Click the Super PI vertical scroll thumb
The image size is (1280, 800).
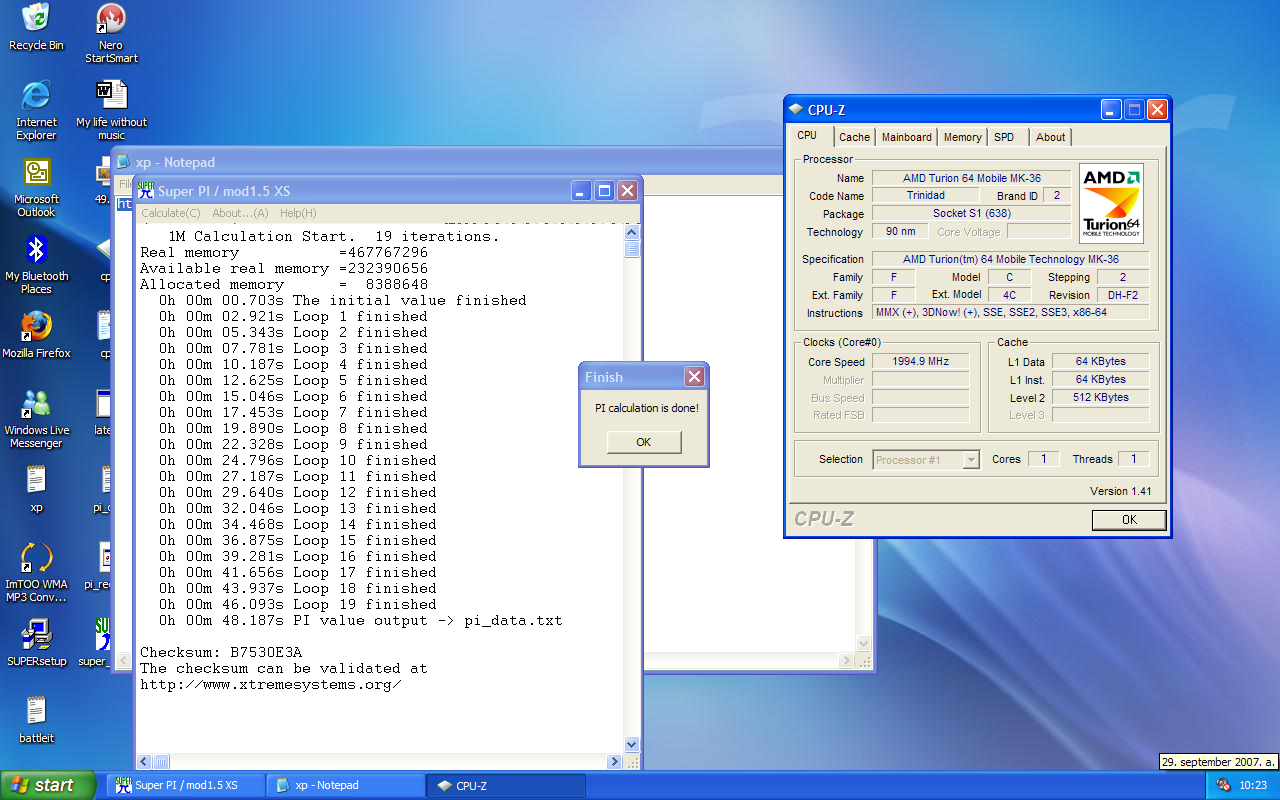tap(631, 249)
